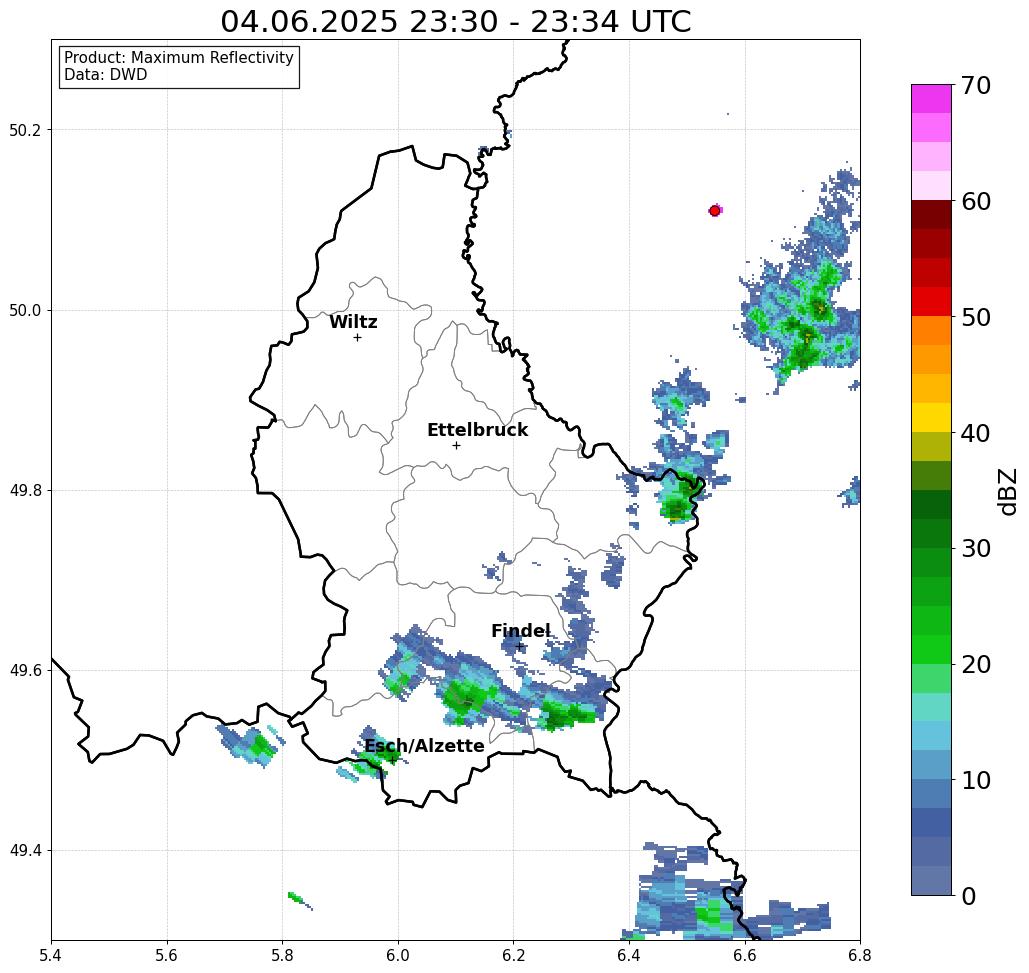Click the Ettelbruck station label
Viewport: 1029px width, 973px height.
point(477,430)
